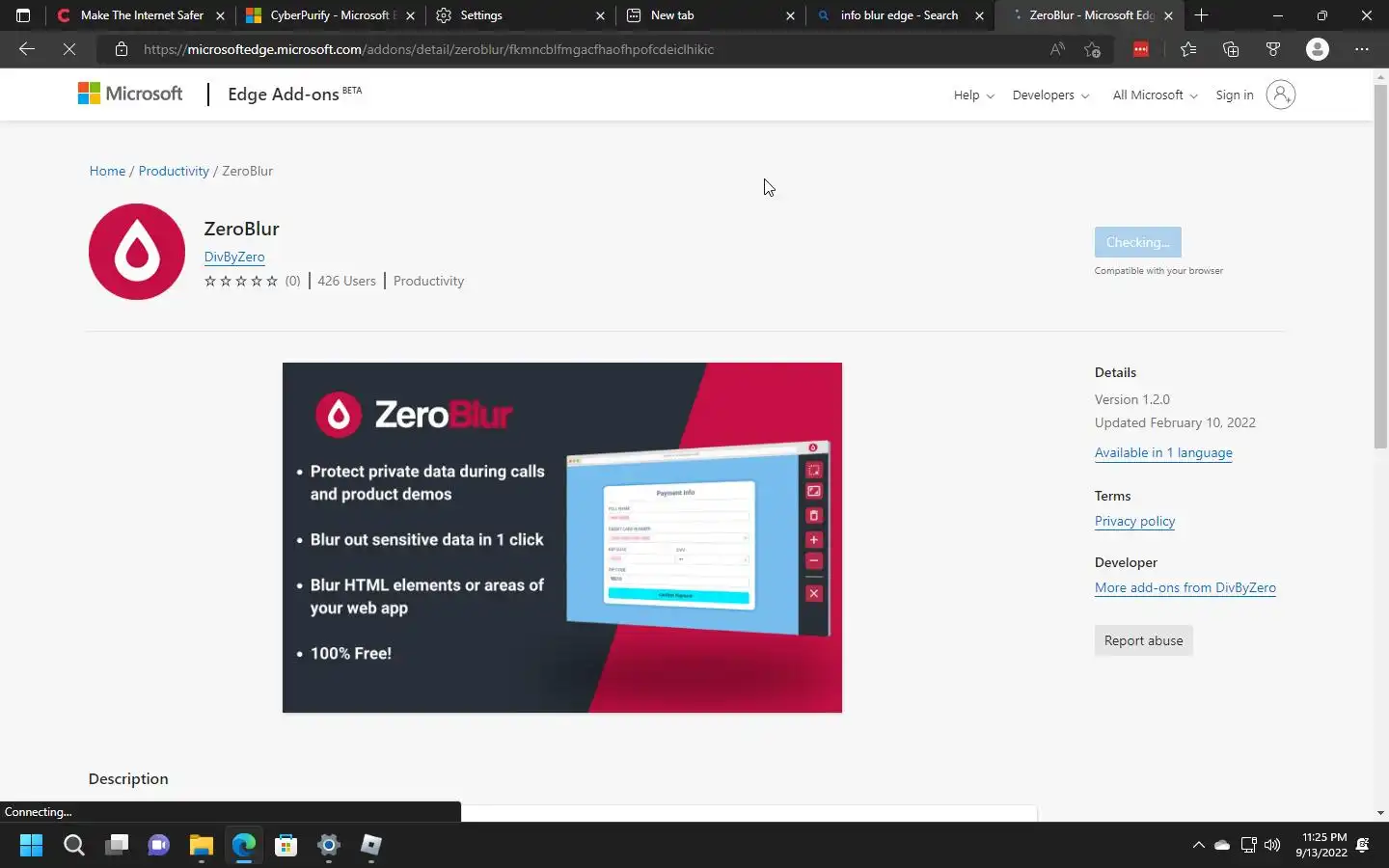Open Browser essentials icon

tap(1273, 49)
